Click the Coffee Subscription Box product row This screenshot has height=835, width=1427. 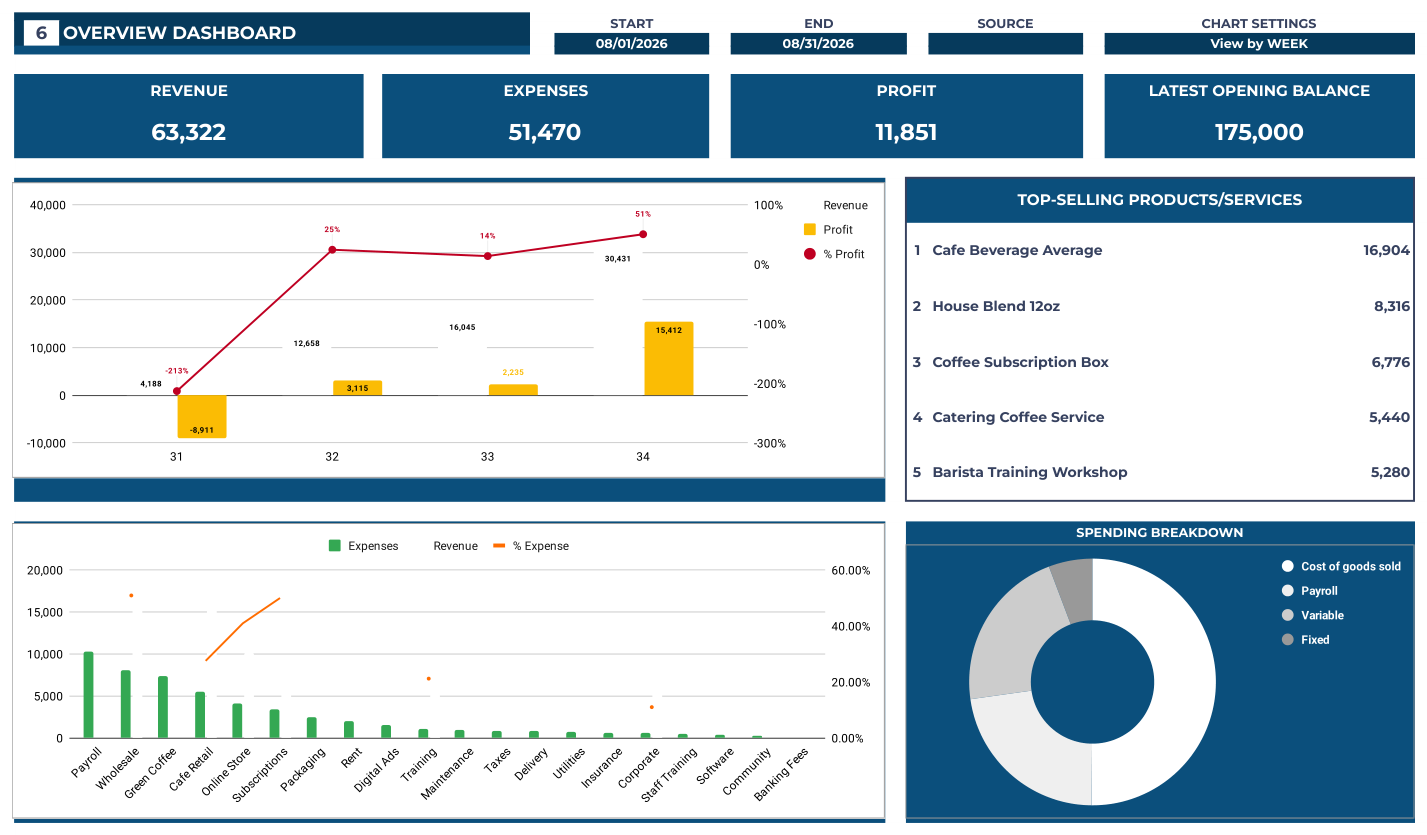click(1161, 362)
